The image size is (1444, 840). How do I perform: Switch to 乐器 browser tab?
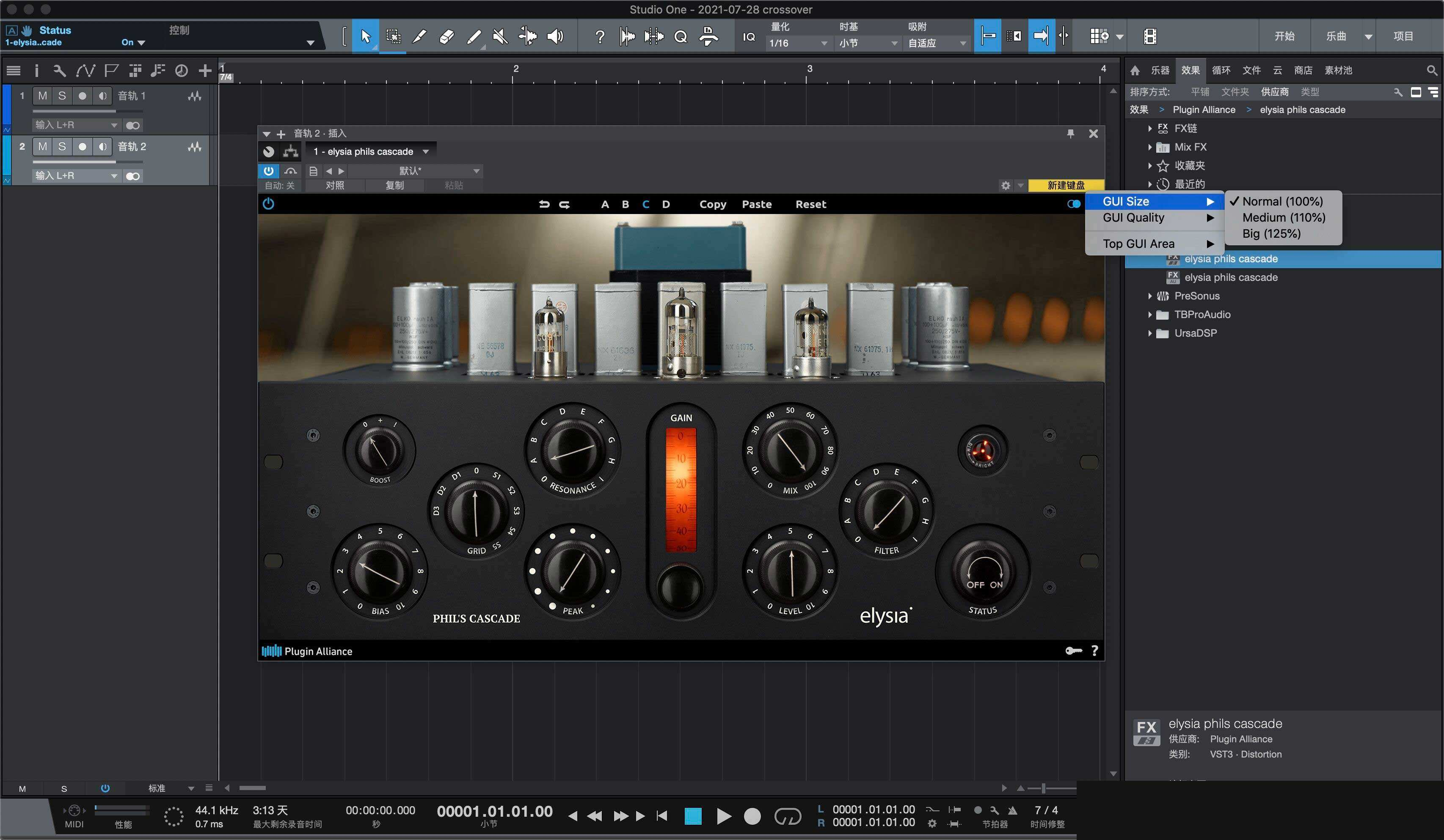(x=1160, y=71)
